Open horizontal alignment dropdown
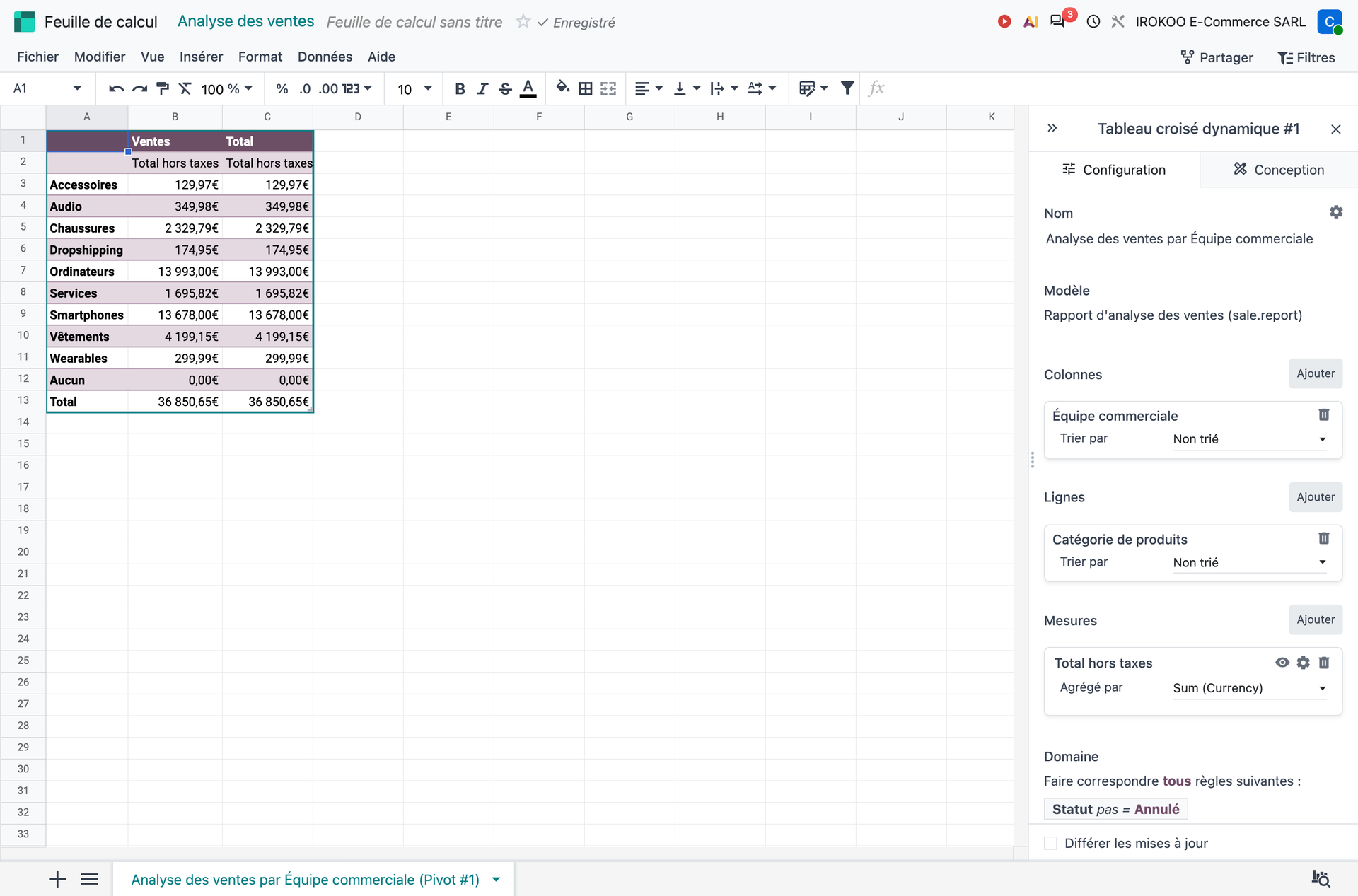 649,88
